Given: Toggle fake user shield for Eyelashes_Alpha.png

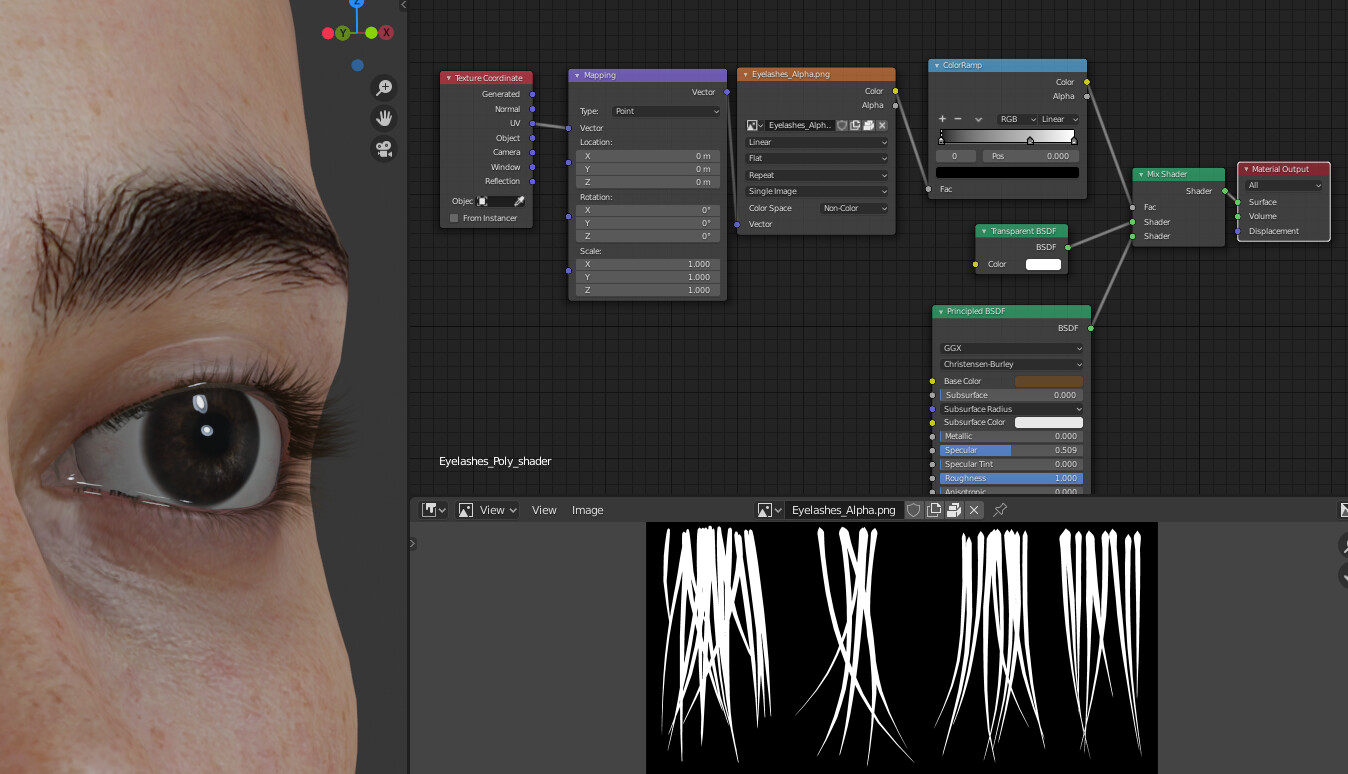Looking at the screenshot, I should 914,510.
